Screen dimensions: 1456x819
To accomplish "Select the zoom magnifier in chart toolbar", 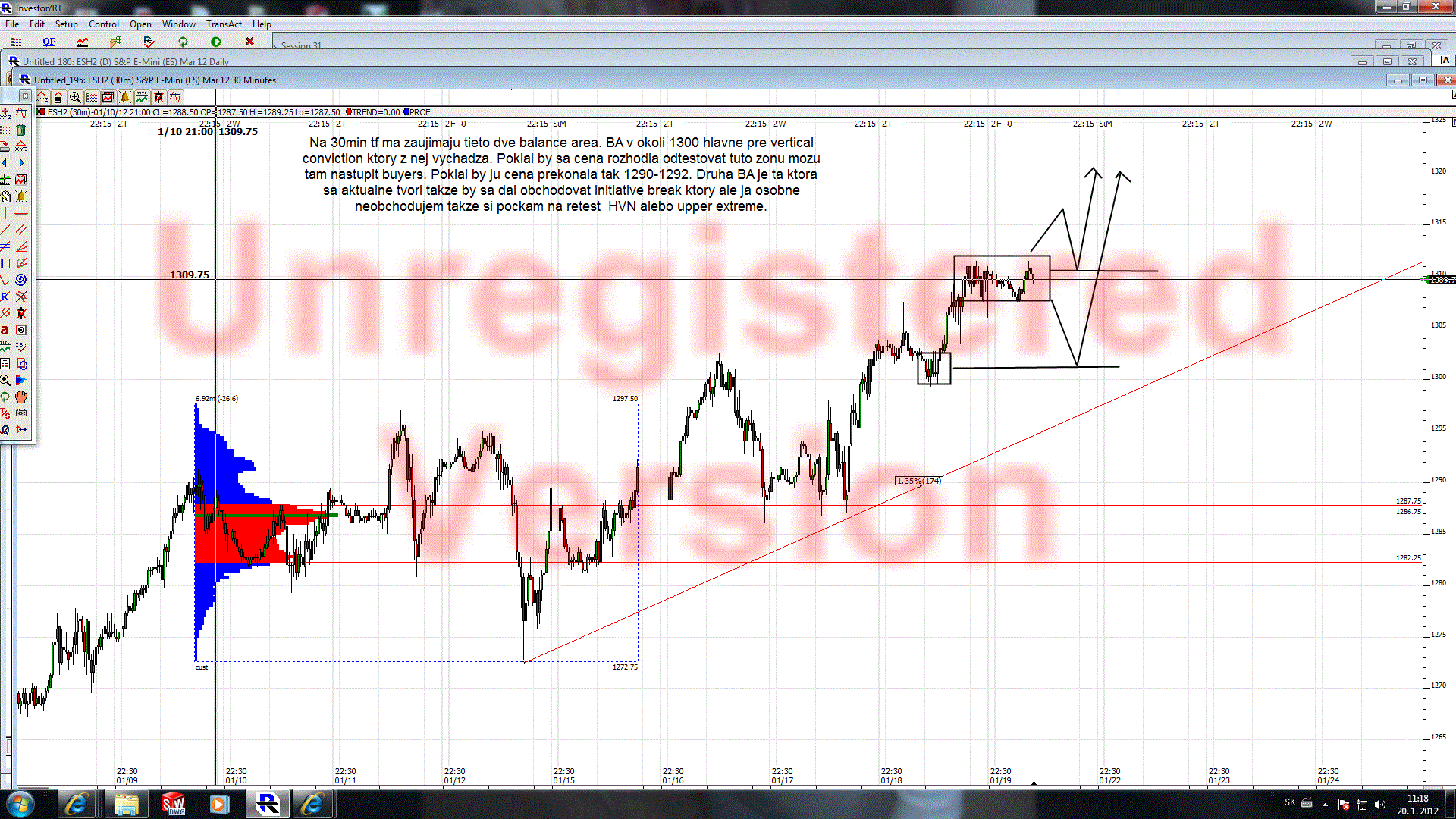I will coord(75,97).
